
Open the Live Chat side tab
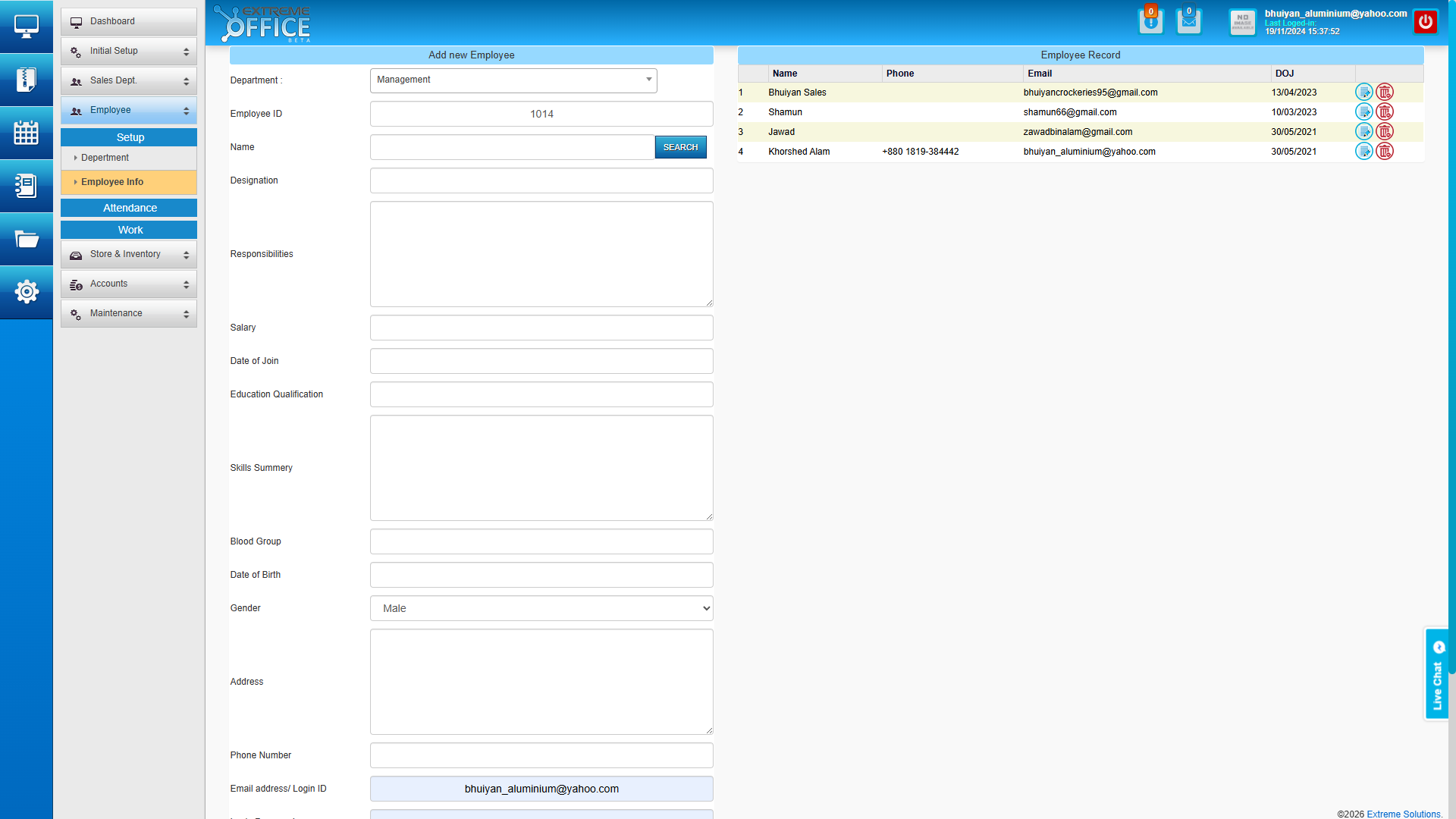tap(1436, 674)
